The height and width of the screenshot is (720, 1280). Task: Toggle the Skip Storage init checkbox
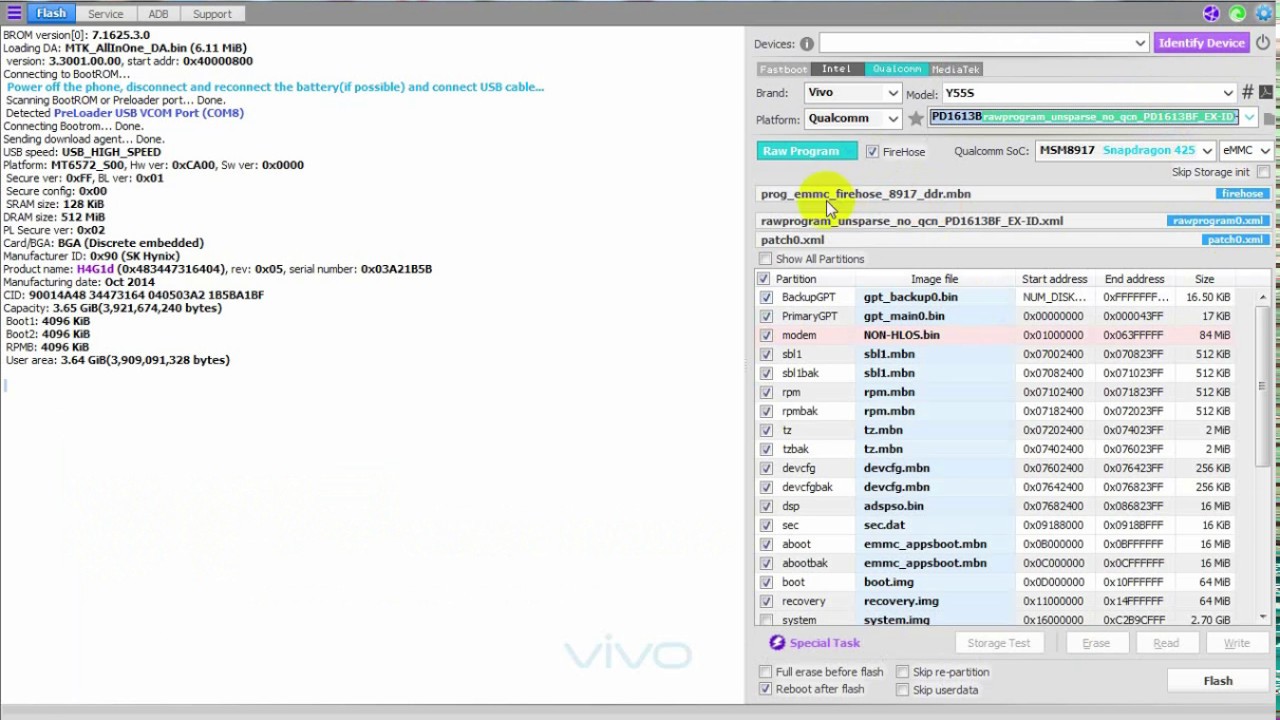[1263, 172]
